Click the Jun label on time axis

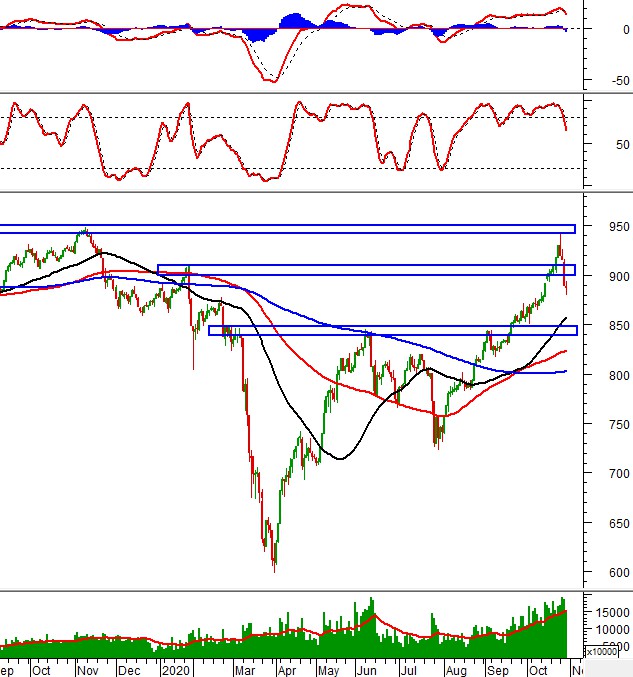coord(365,668)
